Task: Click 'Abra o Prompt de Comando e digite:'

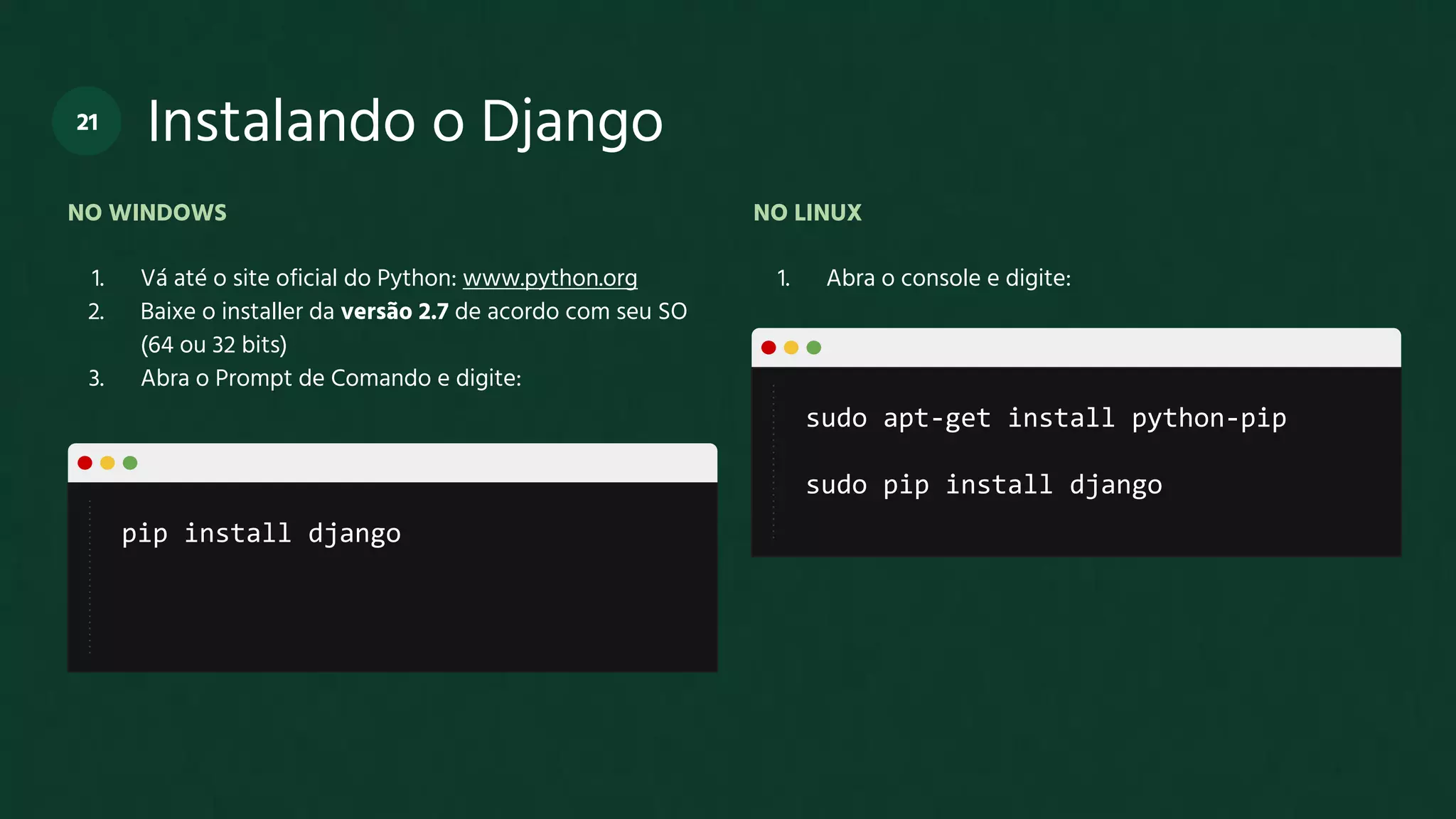Action: tap(331, 378)
